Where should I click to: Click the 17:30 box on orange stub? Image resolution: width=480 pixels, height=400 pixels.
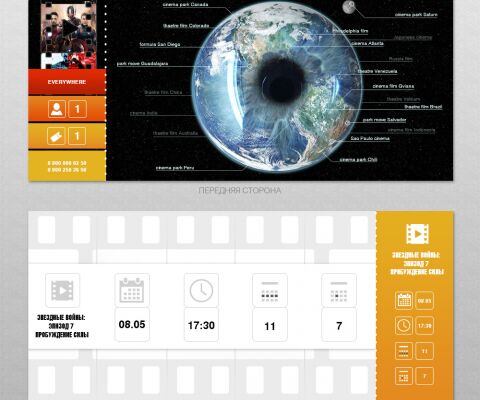(424, 325)
